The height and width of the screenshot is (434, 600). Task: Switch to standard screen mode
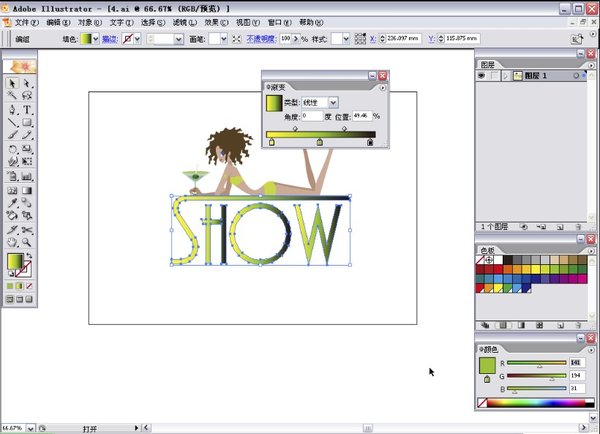(x=10, y=299)
